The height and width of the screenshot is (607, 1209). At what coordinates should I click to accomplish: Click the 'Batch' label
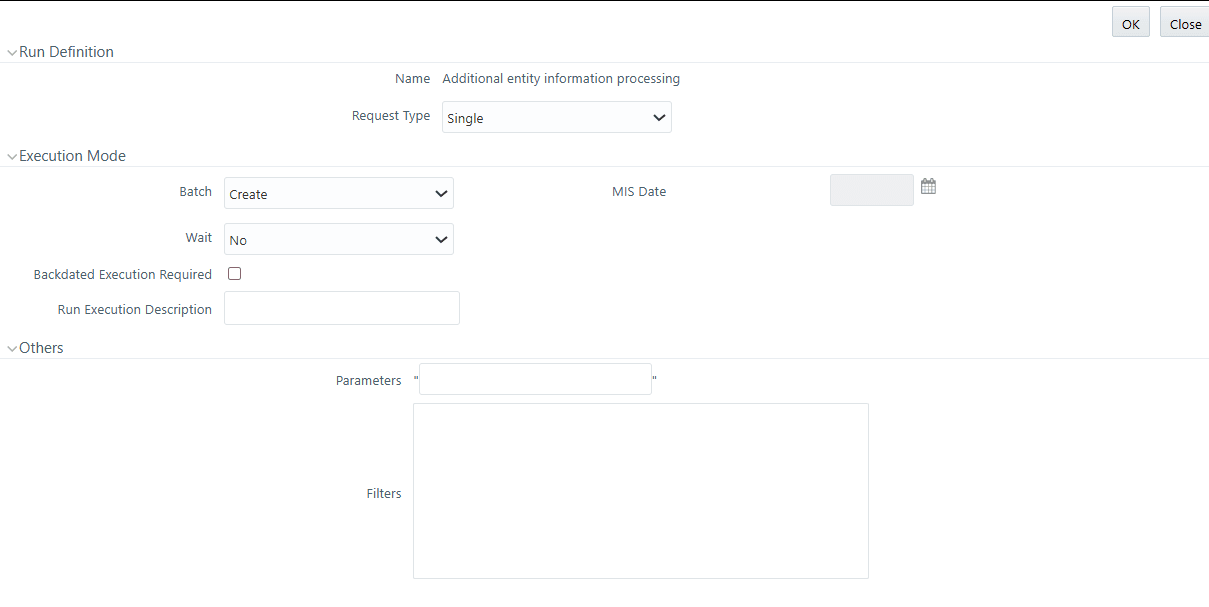[196, 192]
